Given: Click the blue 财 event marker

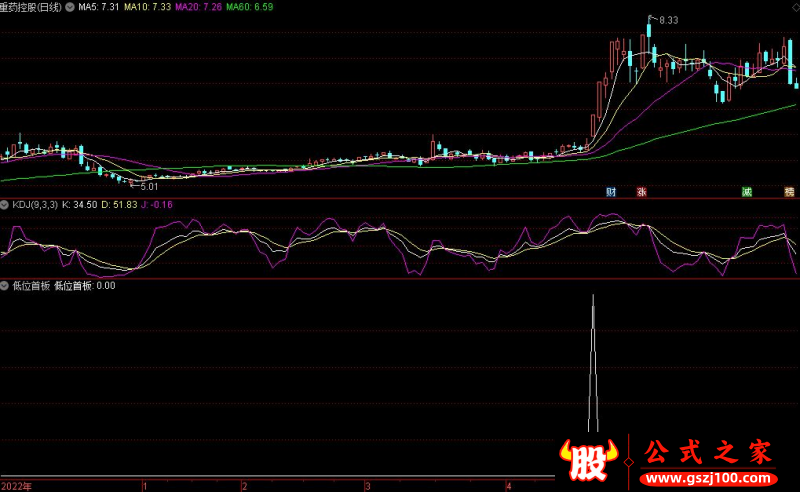Looking at the screenshot, I should tap(611, 191).
